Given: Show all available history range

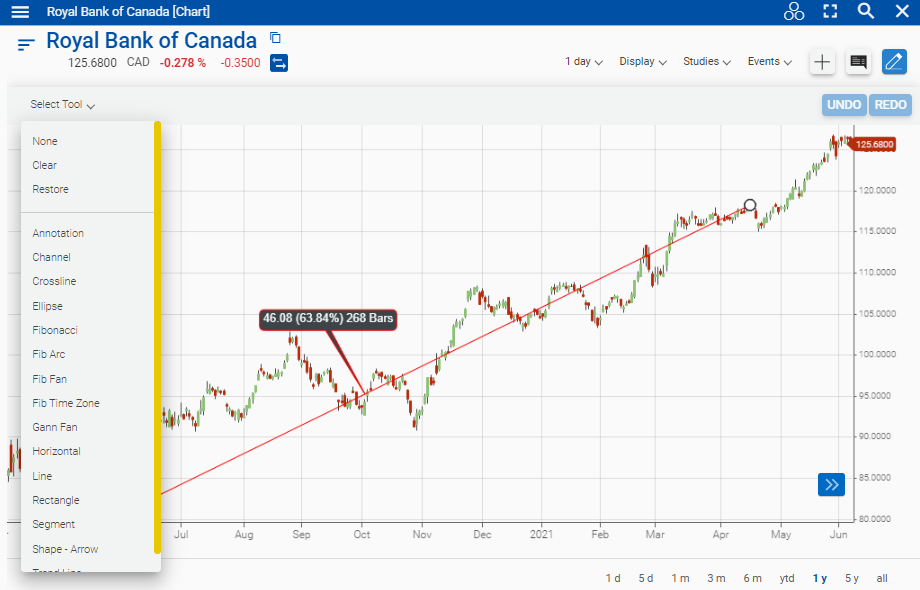Looking at the screenshot, I should pyautogui.click(x=882, y=578).
